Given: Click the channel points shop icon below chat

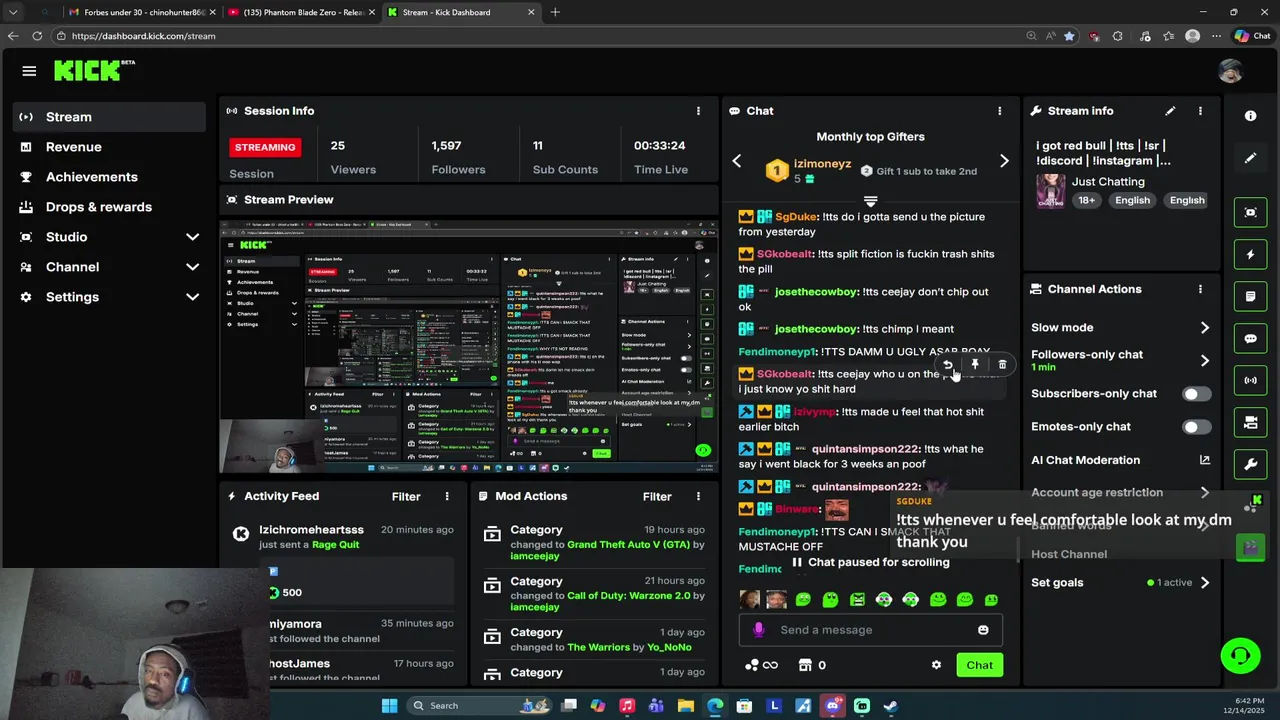Looking at the screenshot, I should [805, 665].
